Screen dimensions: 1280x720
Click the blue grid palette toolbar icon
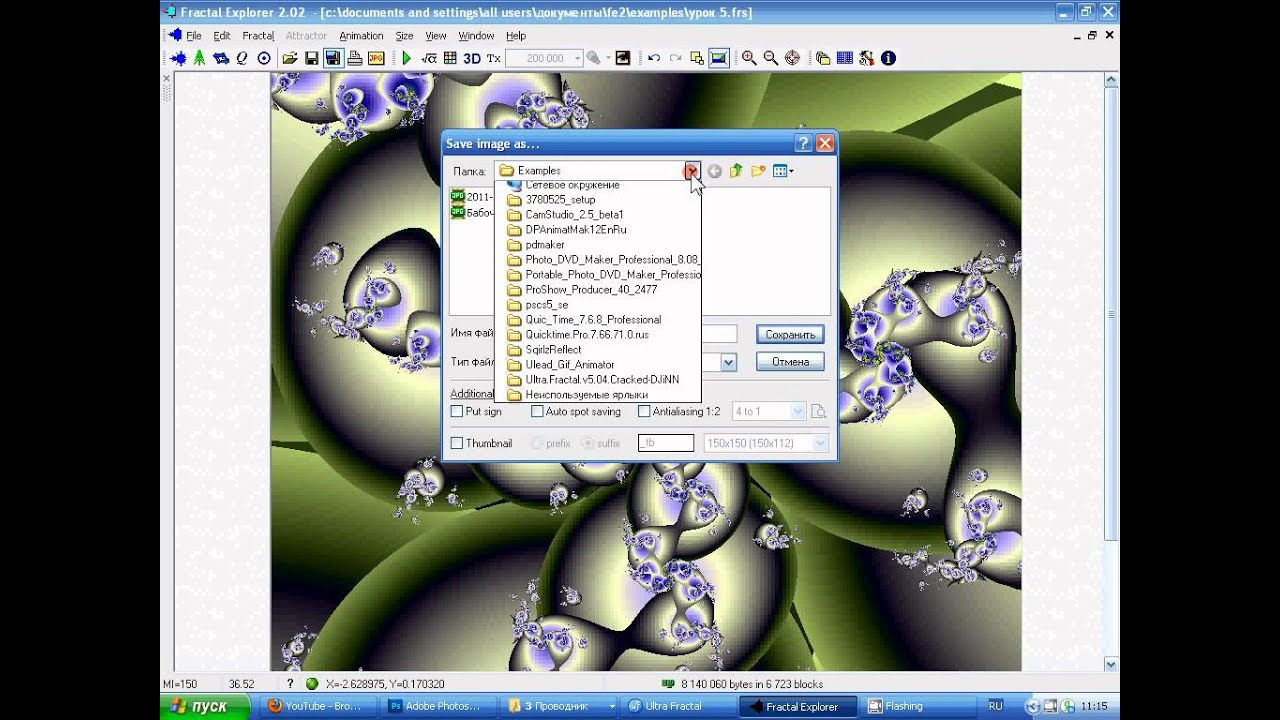845,58
